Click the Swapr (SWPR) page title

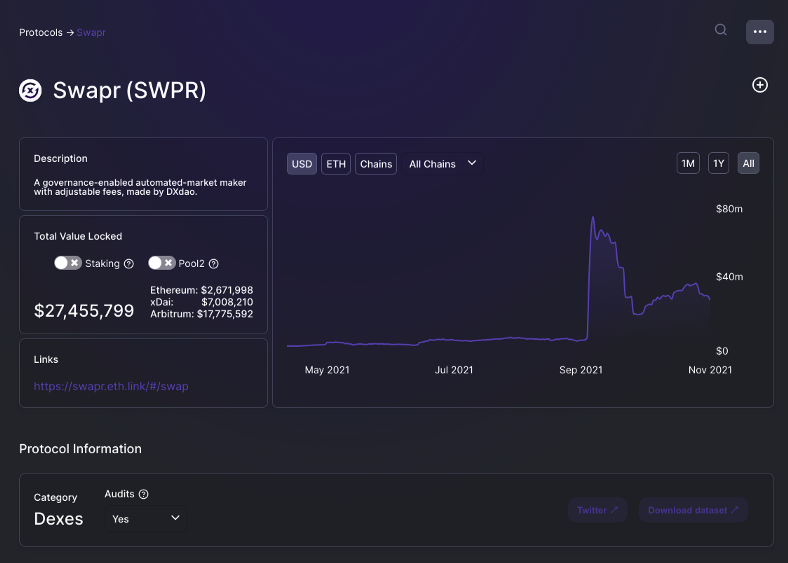[130, 90]
